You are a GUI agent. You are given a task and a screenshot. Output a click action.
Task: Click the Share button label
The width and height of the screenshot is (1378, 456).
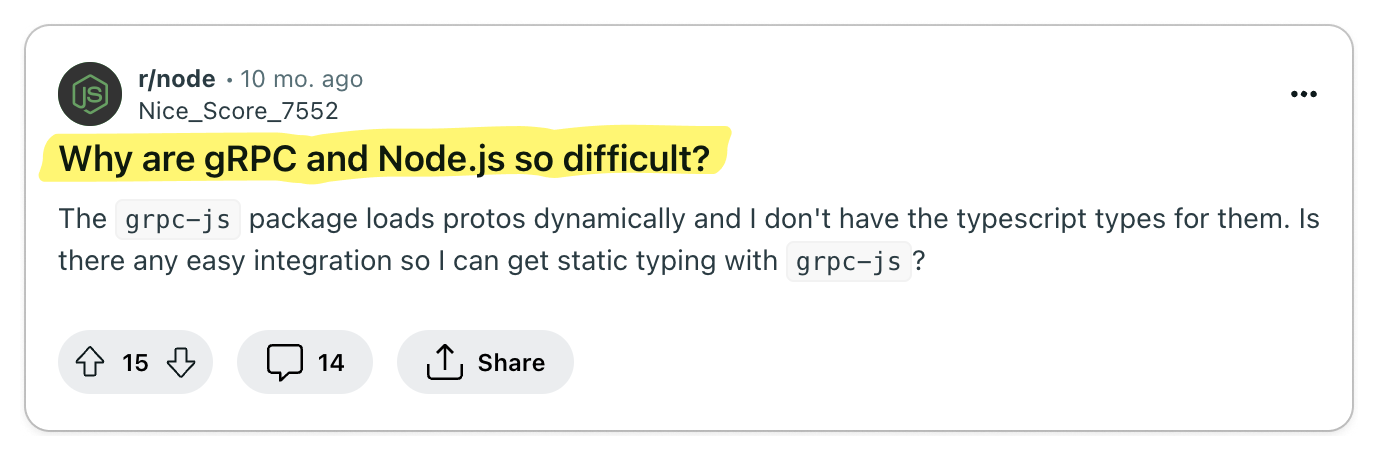tap(511, 362)
